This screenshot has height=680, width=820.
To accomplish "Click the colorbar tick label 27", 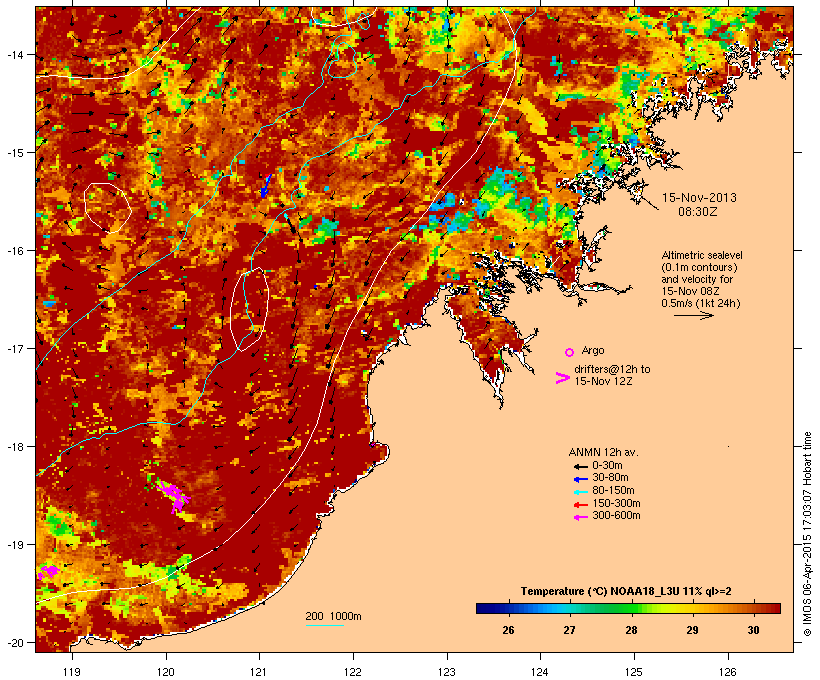I will [570, 630].
